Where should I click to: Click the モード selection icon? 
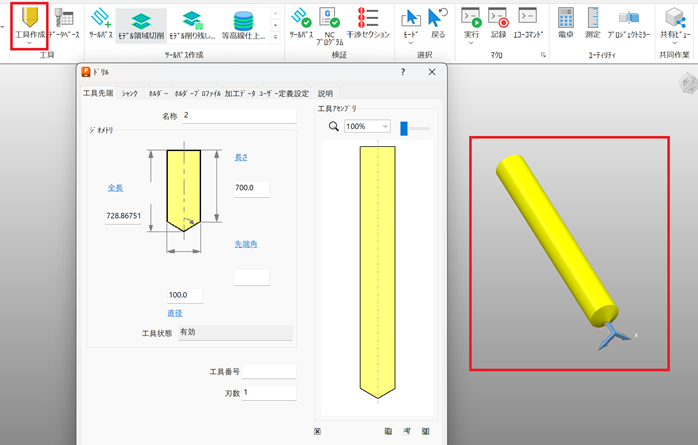click(410, 18)
